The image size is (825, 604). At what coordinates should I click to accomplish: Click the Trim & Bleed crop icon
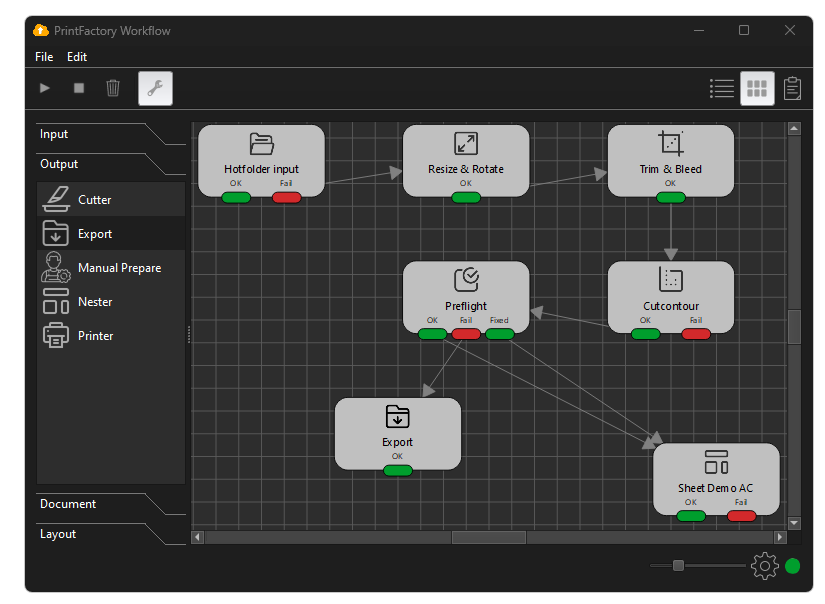pyautogui.click(x=671, y=143)
